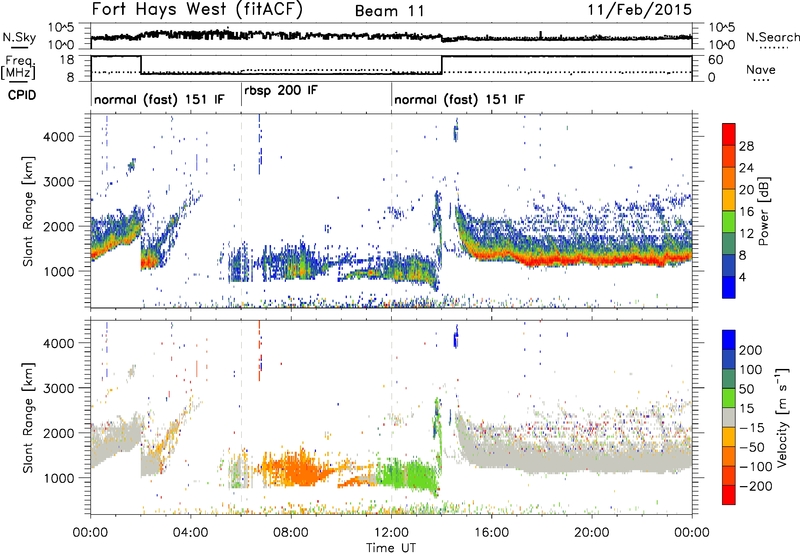
Task: Click the 'Time UT' axis label
Action: click(x=391, y=548)
